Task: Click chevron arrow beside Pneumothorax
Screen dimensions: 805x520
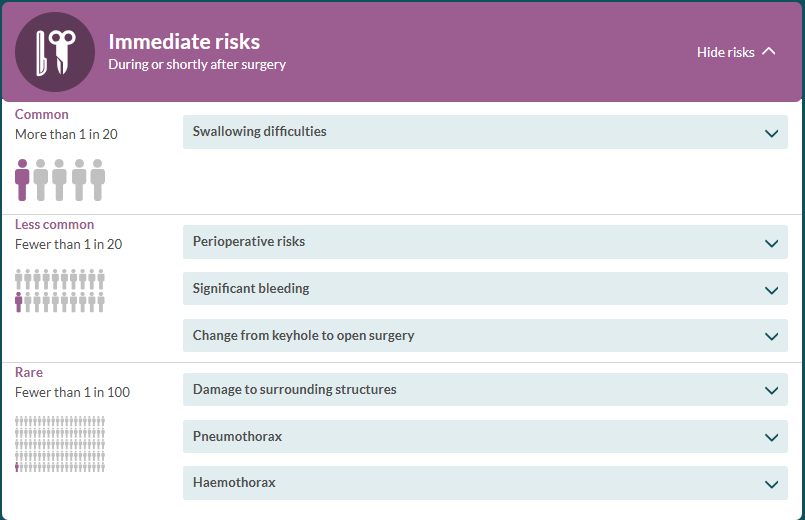Action: [x=771, y=437]
